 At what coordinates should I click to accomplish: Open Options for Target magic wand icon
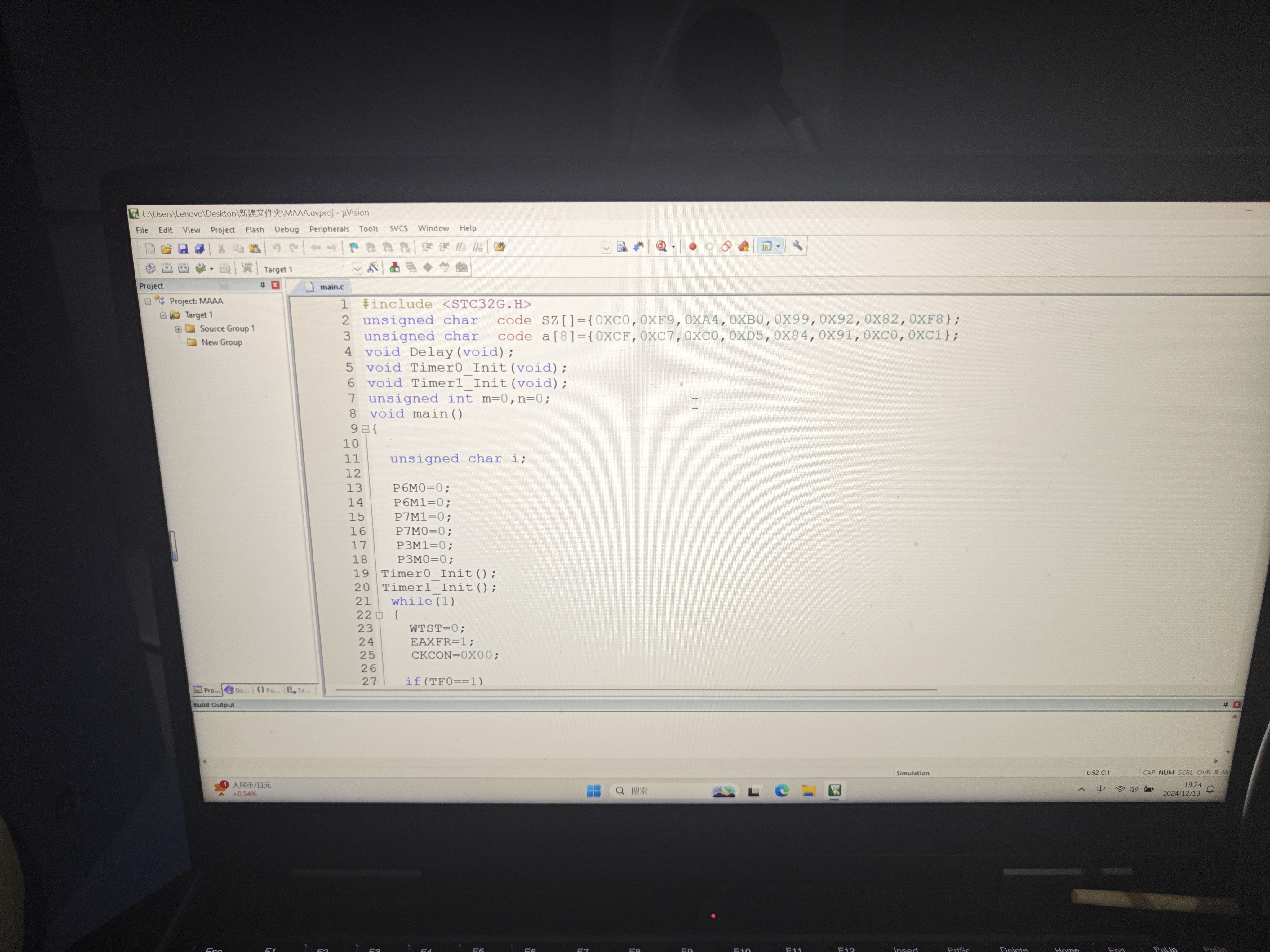point(373,267)
